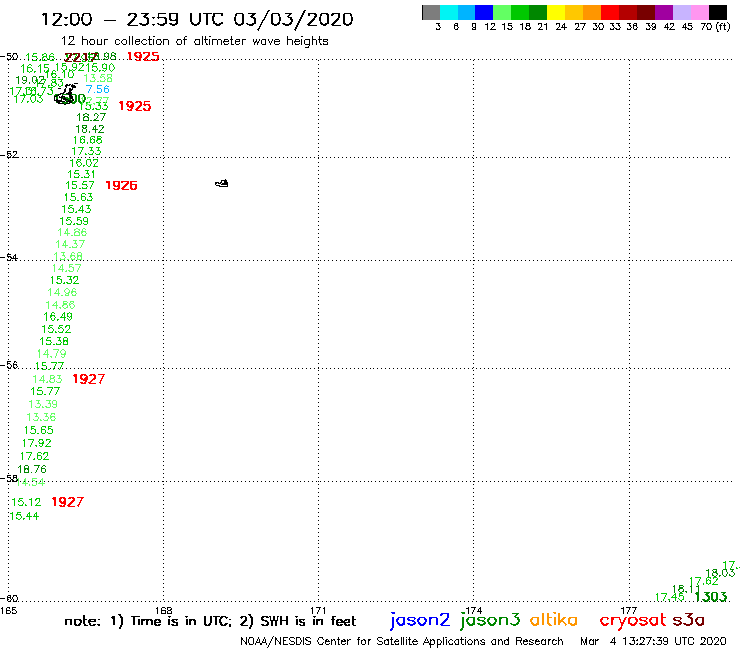The height and width of the screenshot is (650, 740).
Task: Select the -54 latitude axis label
Action: pyautogui.click(x=9, y=258)
